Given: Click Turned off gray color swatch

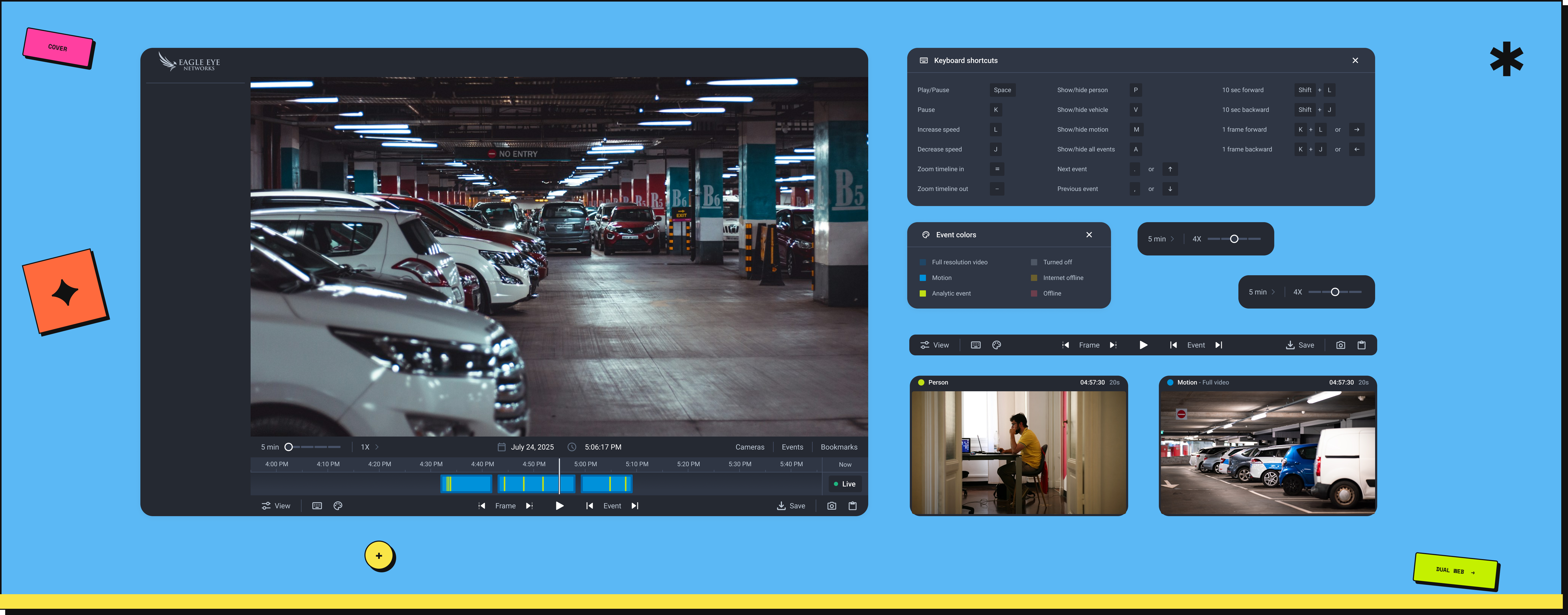Looking at the screenshot, I should pyautogui.click(x=1034, y=262).
